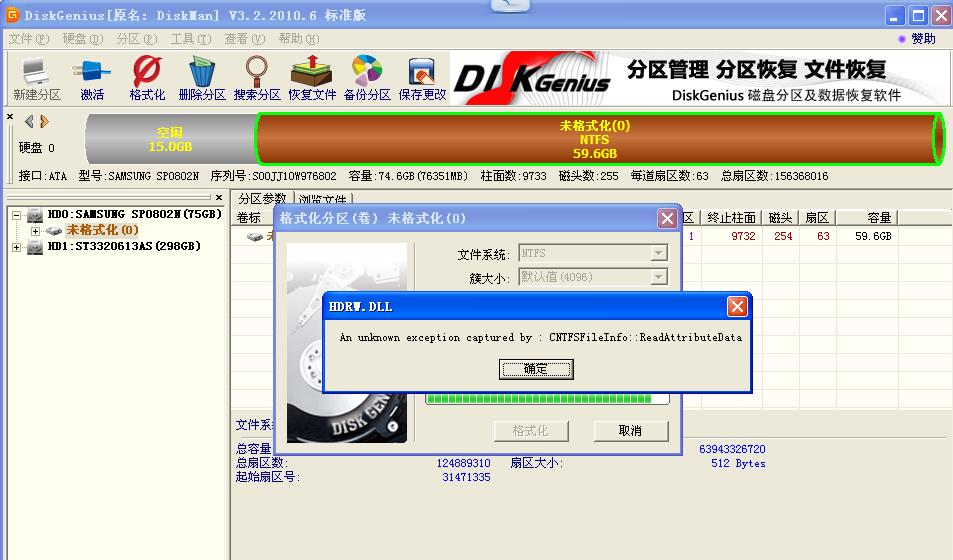The height and width of the screenshot is (560, 953).
Task: Click the disabled 格式化 button in the dialog
Action: point(531,431)
